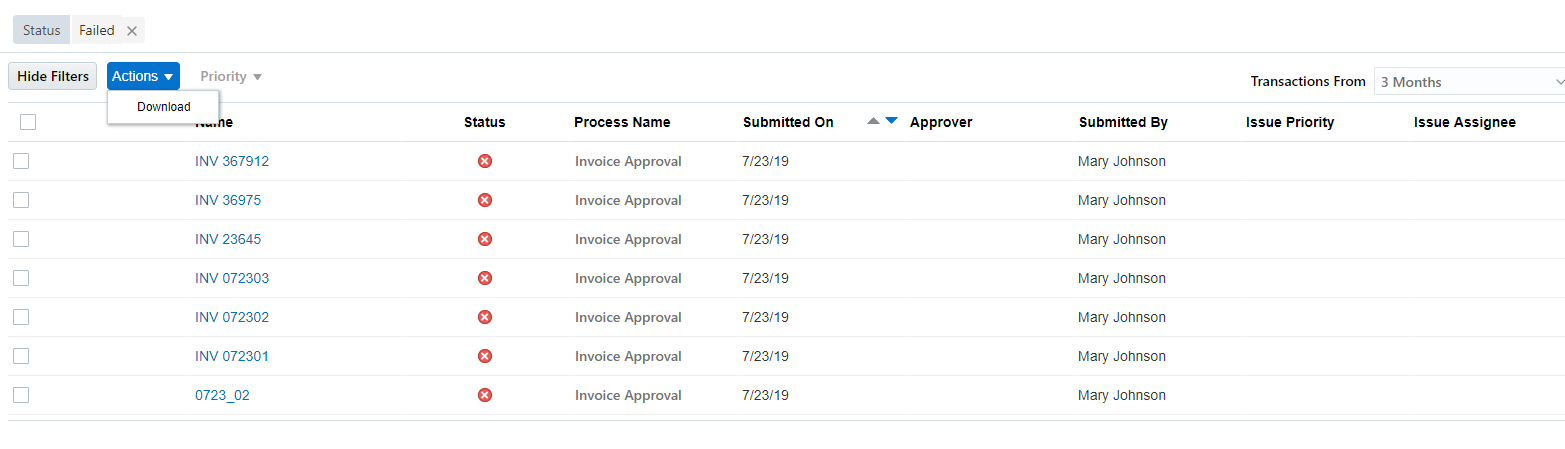
Task: Check the box for INV 367912
Action: tap(21, 161)
